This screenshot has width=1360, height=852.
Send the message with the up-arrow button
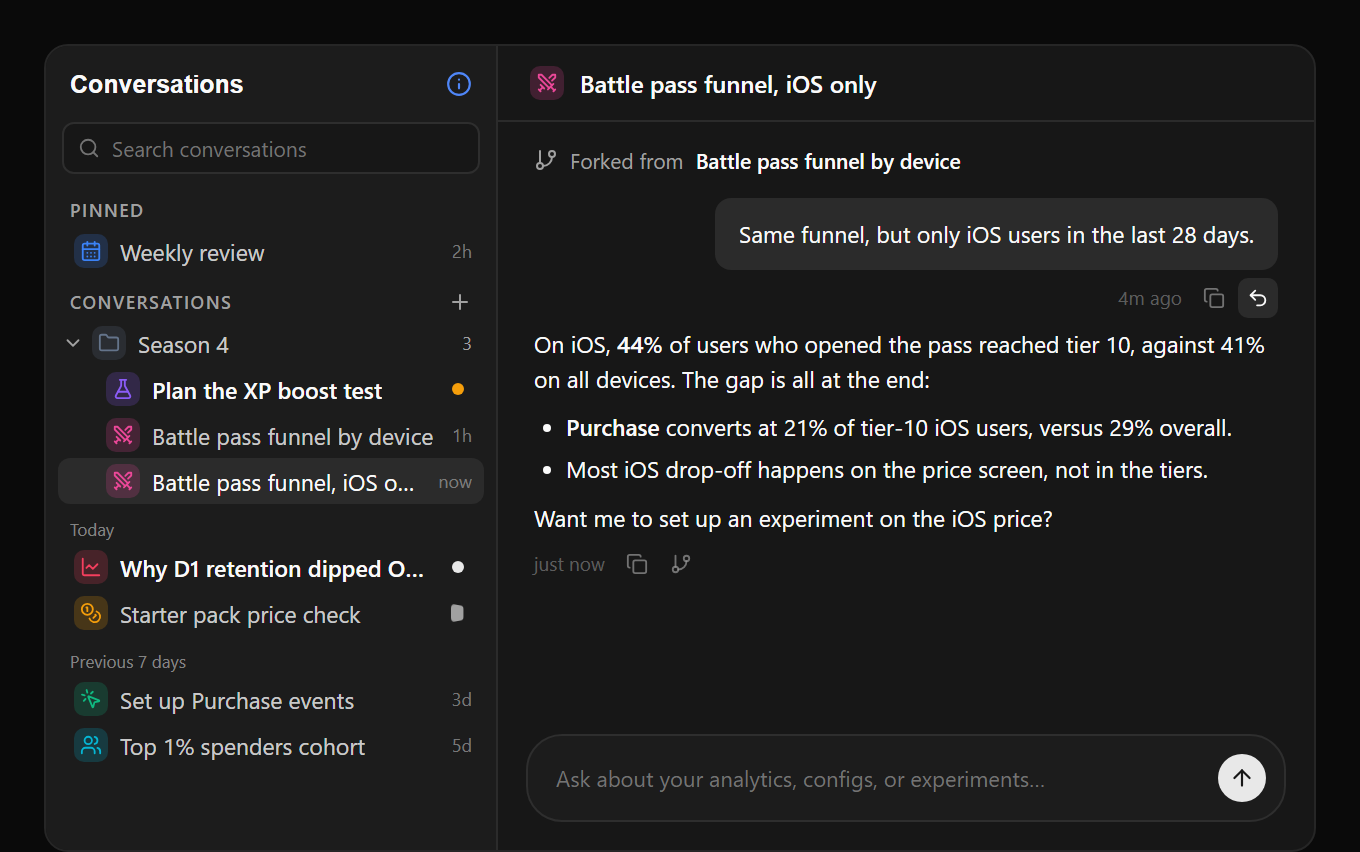coord(1242,778)
